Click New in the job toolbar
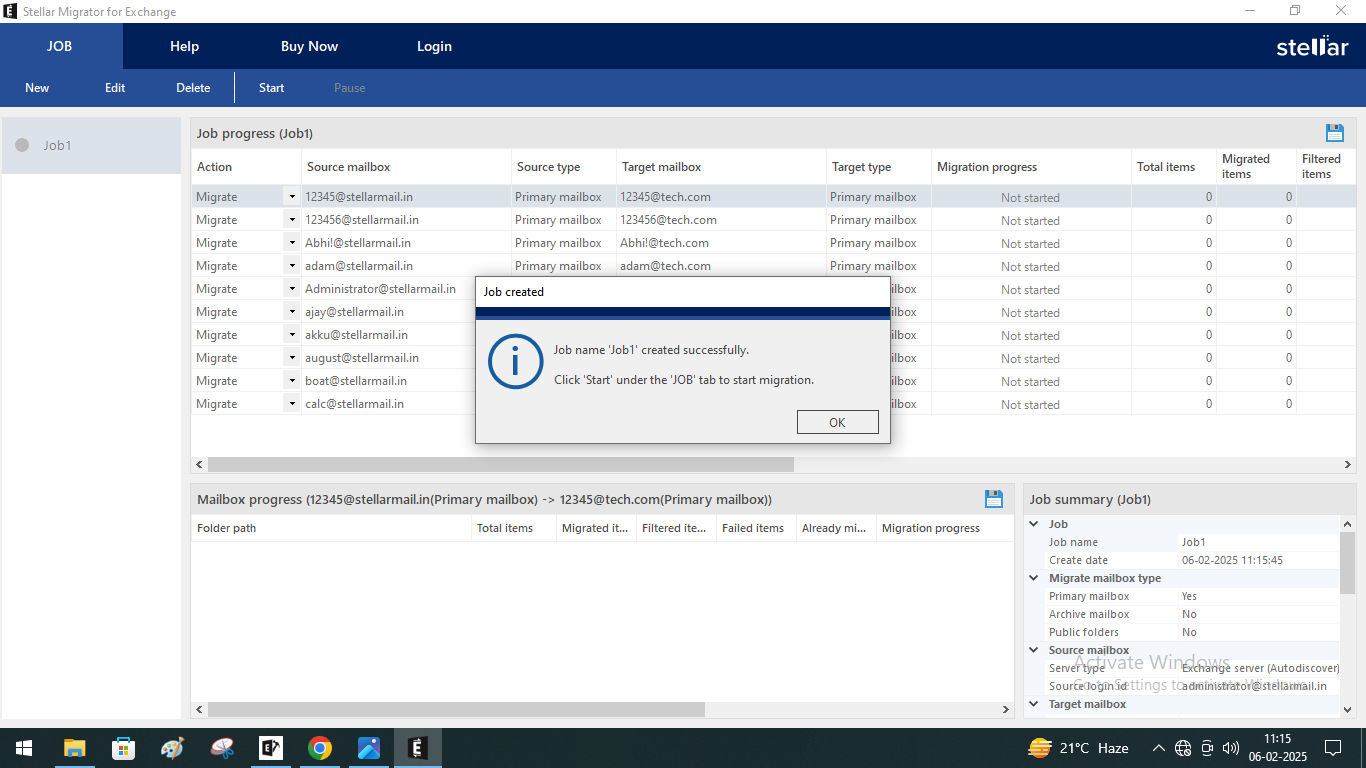This screenshot has height=768, width=1366. pyautogui.click(x=37, y=88)
